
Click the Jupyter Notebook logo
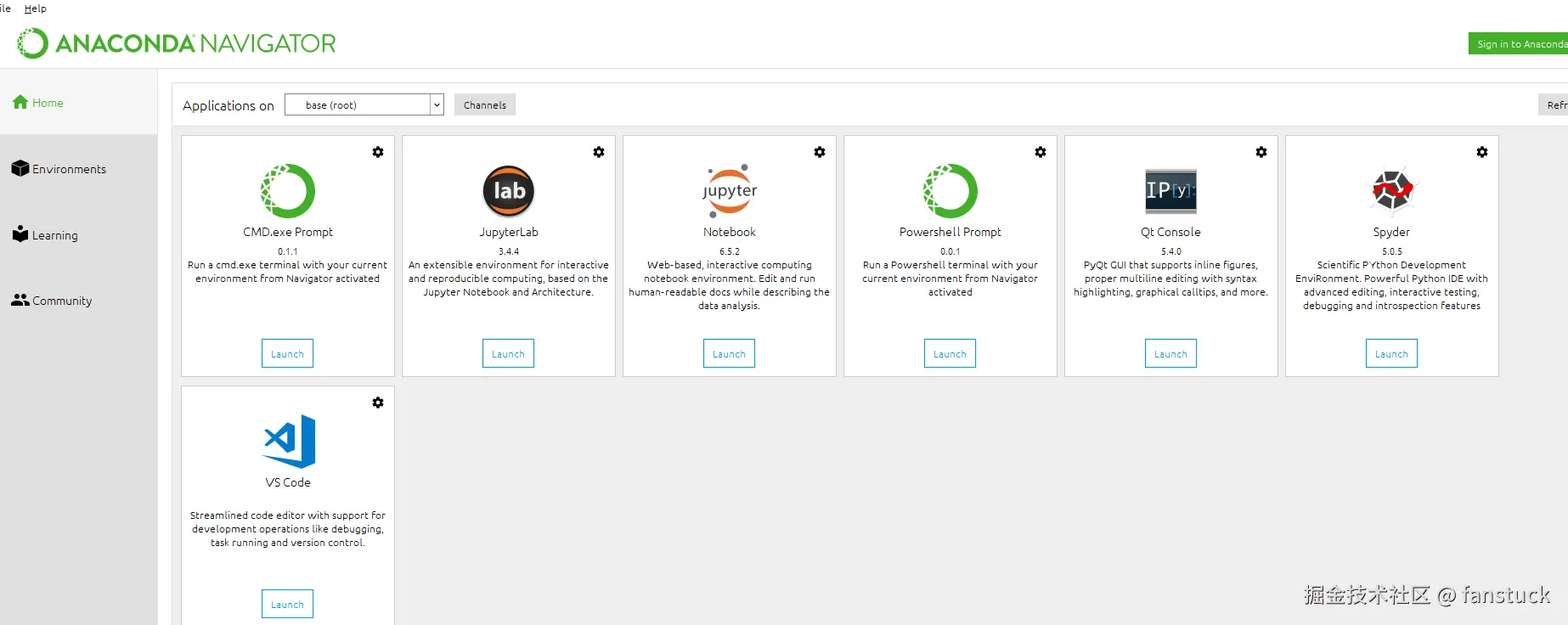click(x=730, y=191)
